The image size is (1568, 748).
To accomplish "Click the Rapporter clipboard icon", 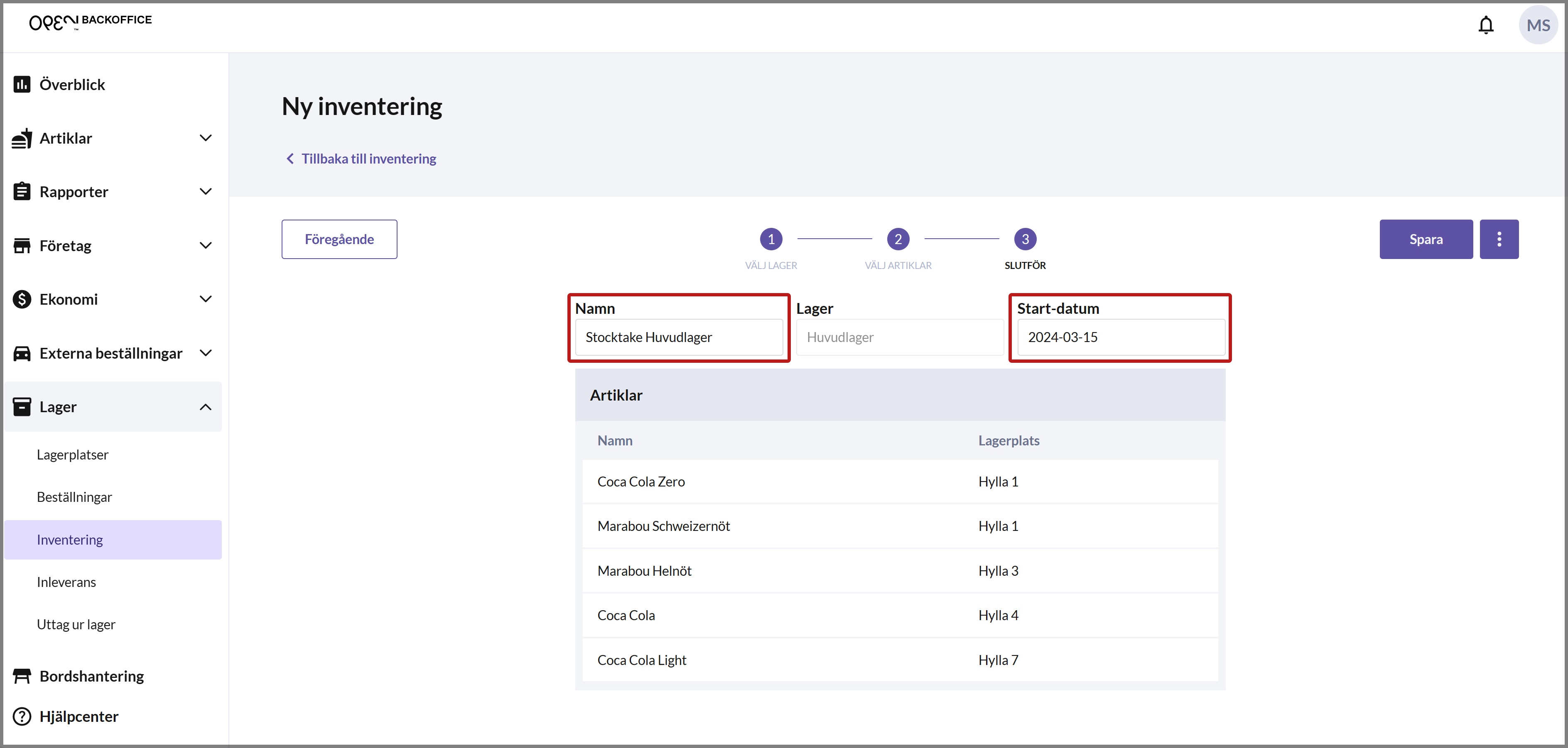I will point(22,191).
